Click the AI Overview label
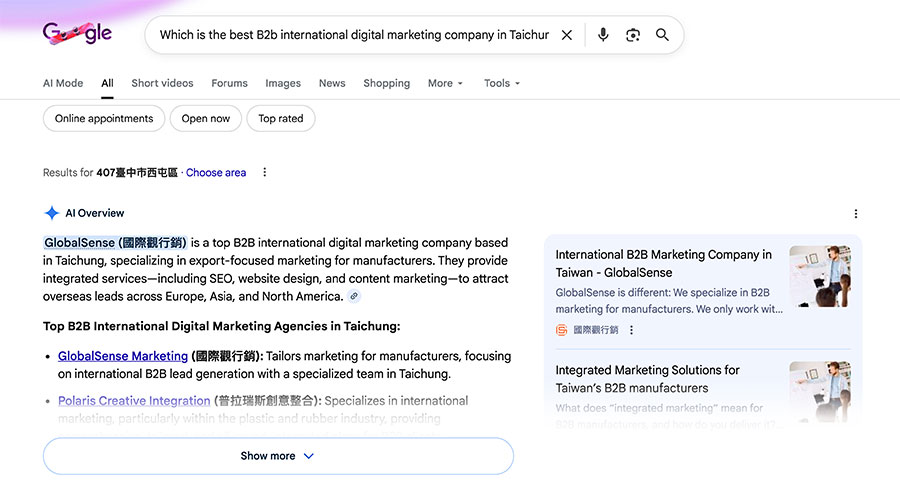 95,213
